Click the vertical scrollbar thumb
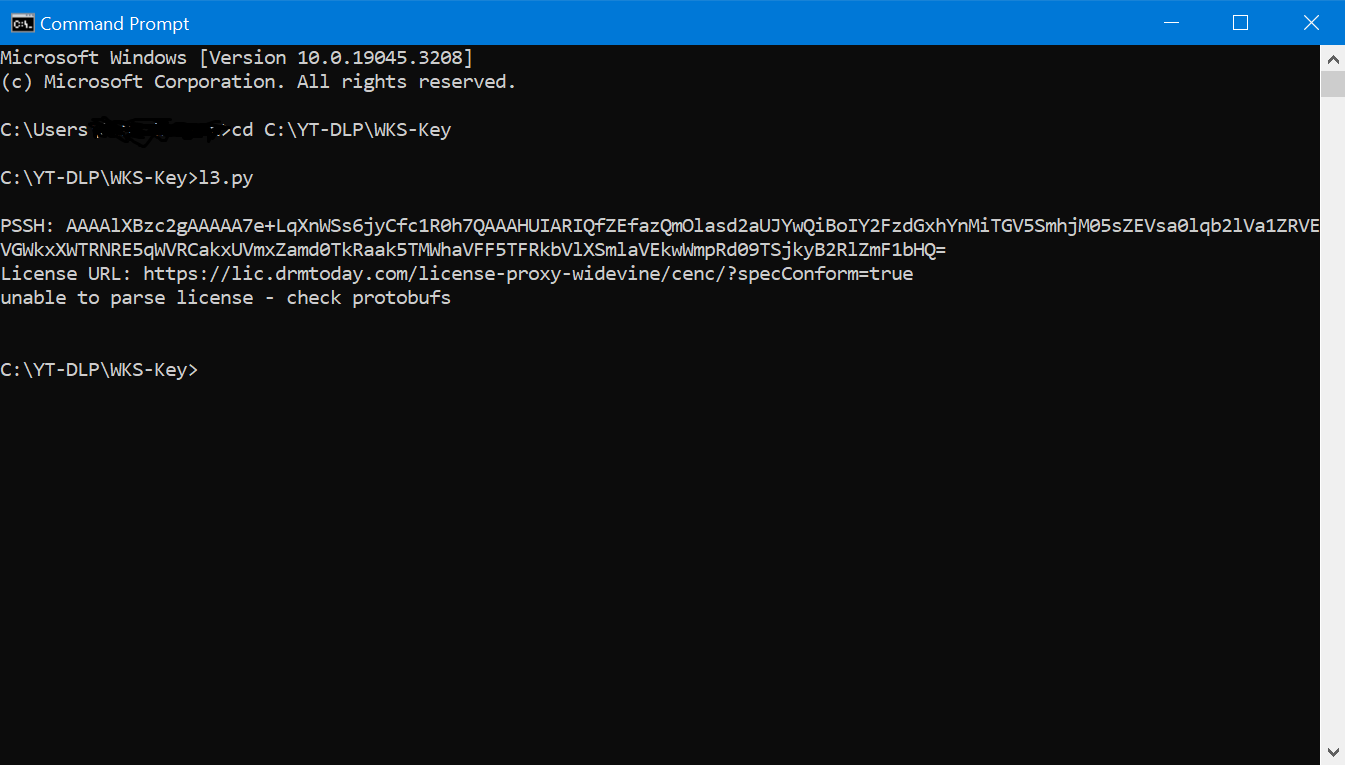The width and height of the screenshot is (1346, 765). [1332, 84]
